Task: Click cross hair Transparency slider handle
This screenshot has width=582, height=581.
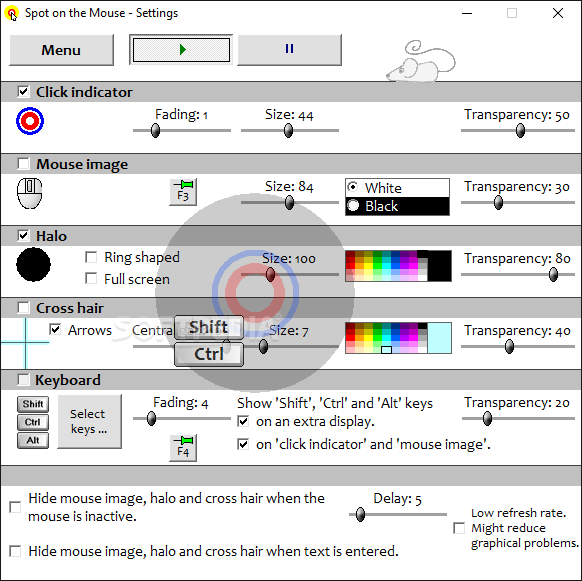Action: 510,346
